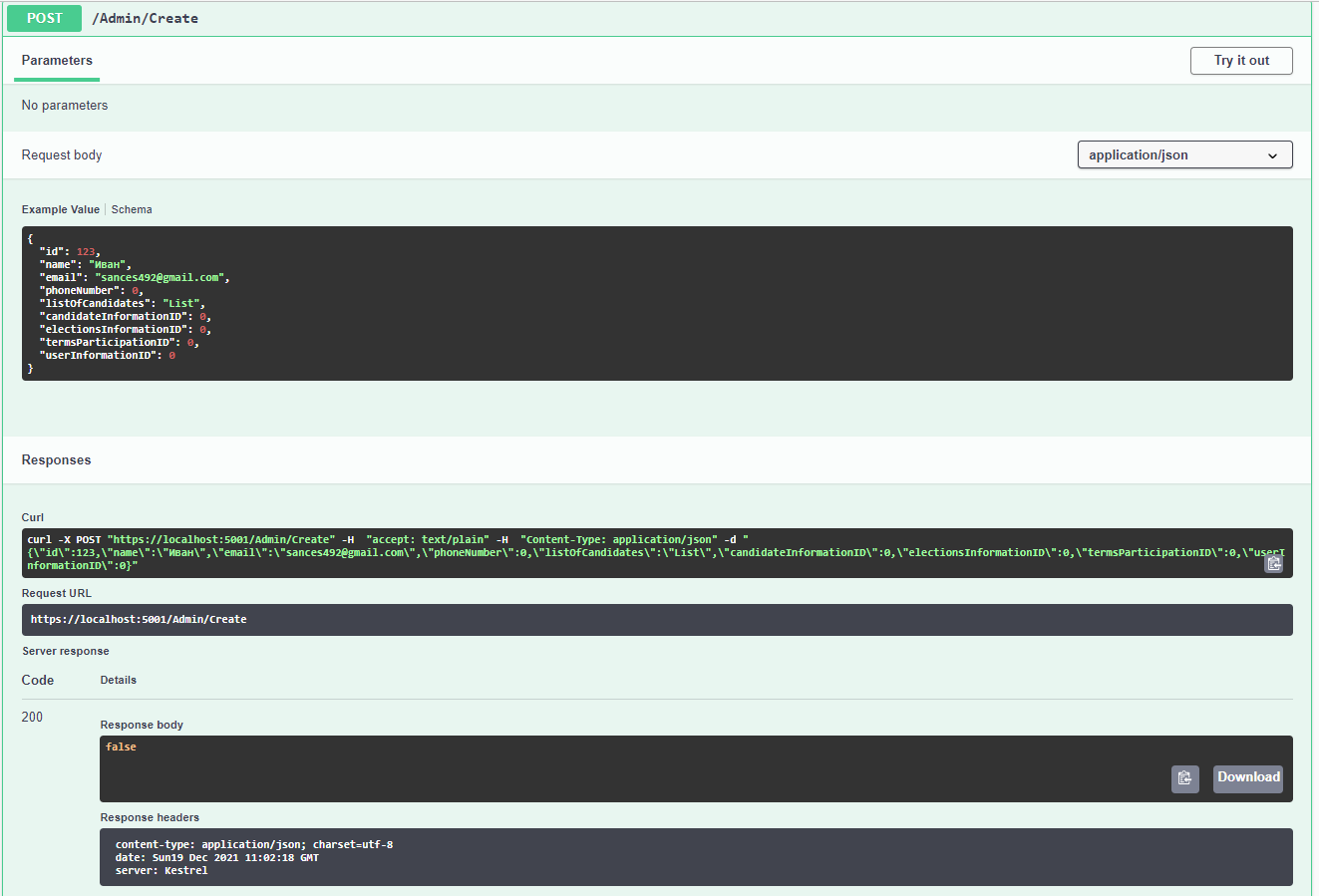Screen dimensions: 1319x896
Task: Click the "name" line in example JSON
Action: (x=85, y=265)
